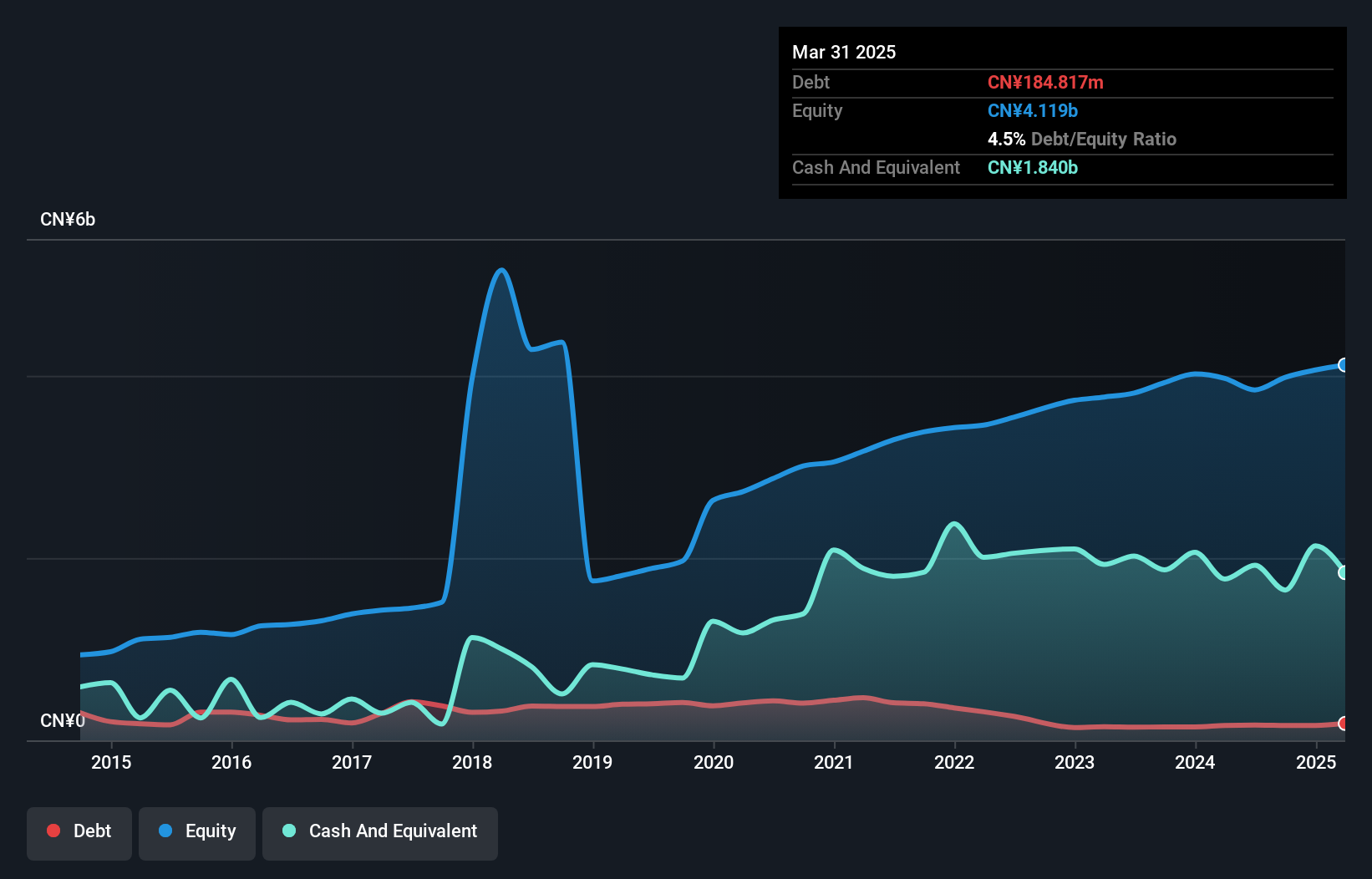Select the Equity endpoint marker at chart edge
The image size is (1372, 879).
pos(1344,365)
